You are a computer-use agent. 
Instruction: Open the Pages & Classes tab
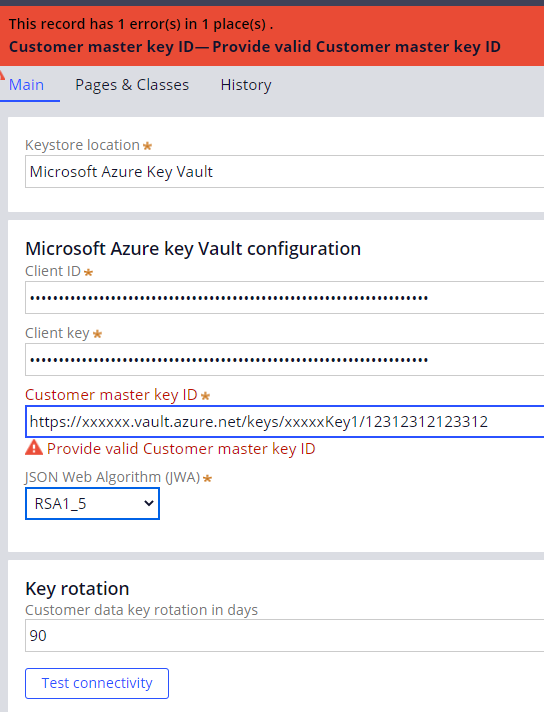pos(132,85)
